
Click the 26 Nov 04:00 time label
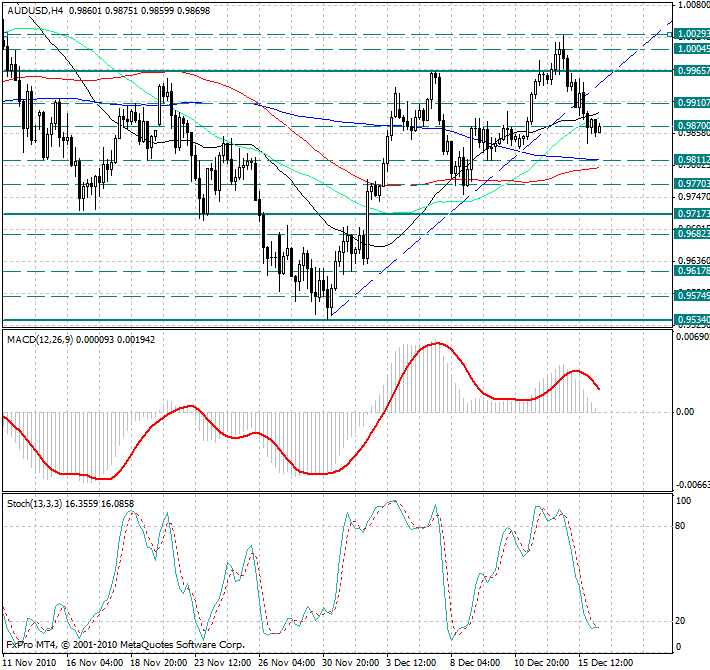(287, 663)
